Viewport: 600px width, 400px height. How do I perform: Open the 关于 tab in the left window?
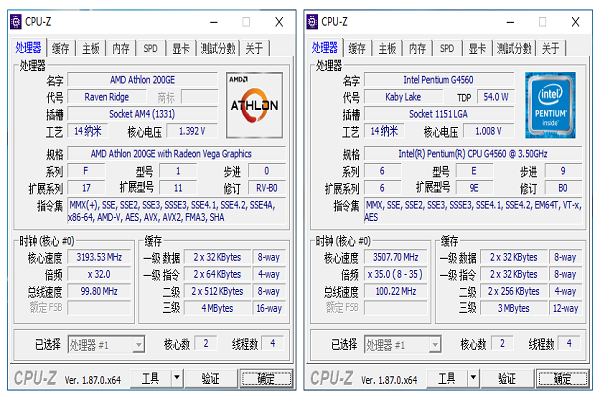click(254, 48)
